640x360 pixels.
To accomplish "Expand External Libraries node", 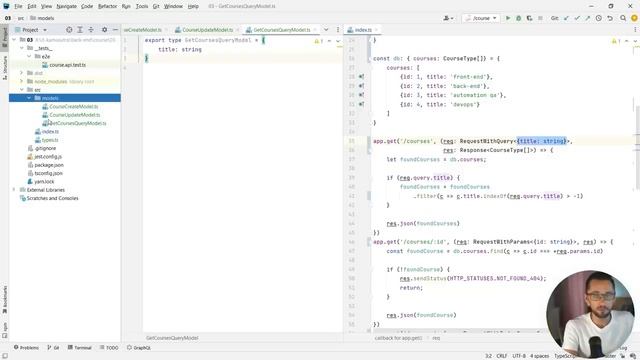I will pos(14,190).
